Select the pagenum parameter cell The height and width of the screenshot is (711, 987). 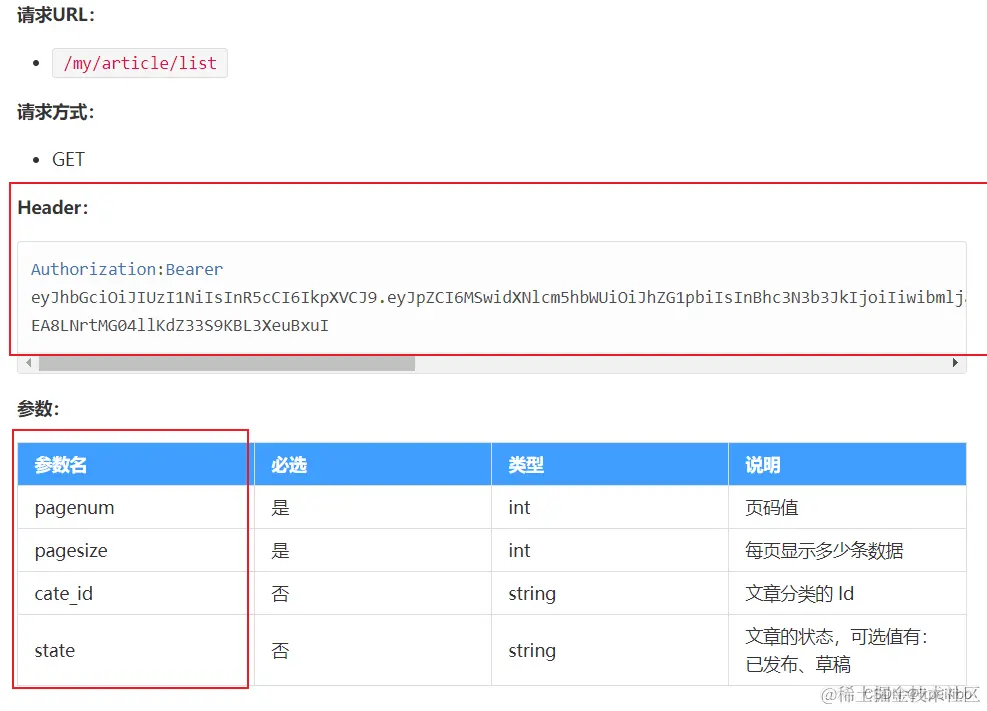[x=135, y=507]
